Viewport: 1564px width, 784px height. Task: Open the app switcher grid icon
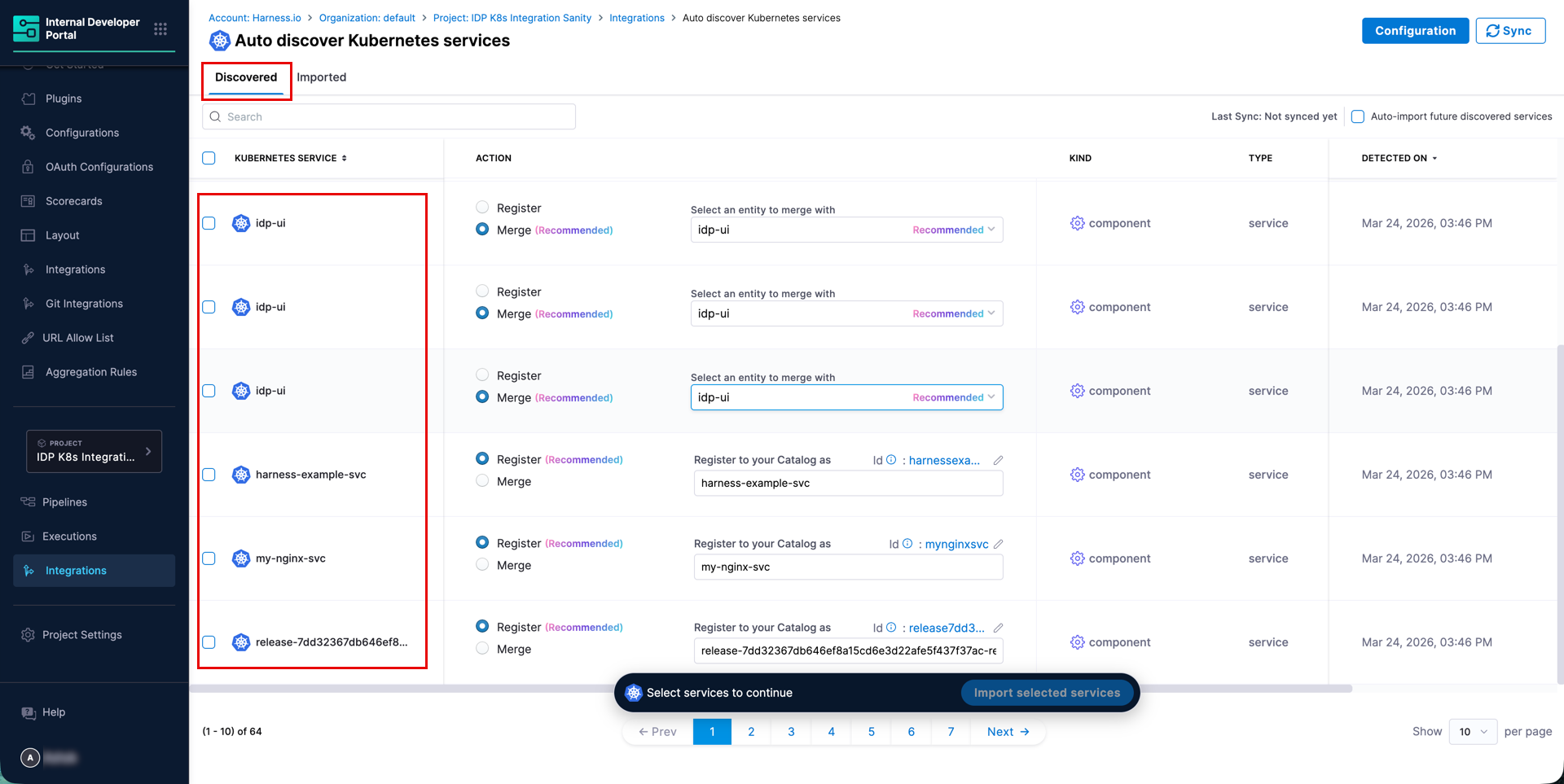click(x=160, y=29)
